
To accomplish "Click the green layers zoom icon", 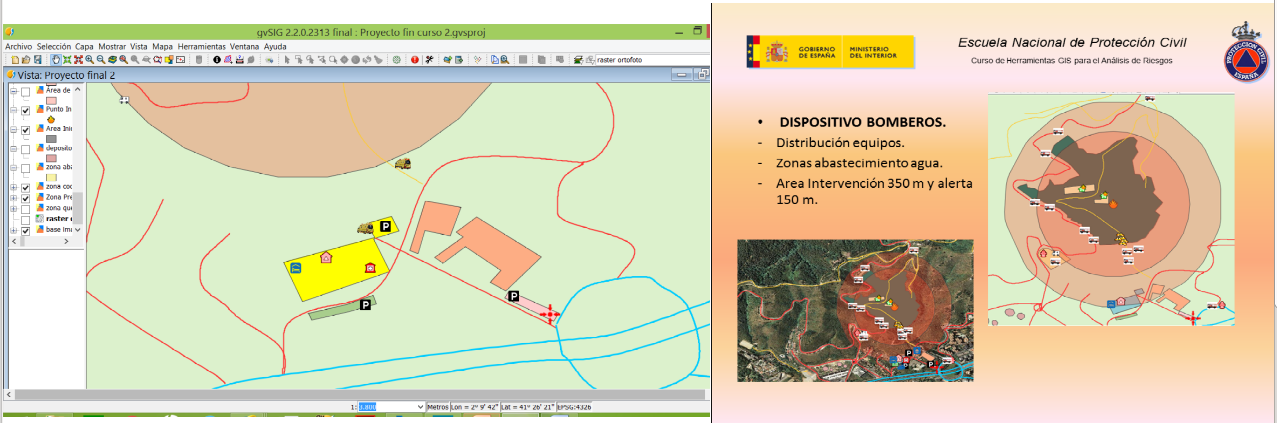I will [112, 60].
